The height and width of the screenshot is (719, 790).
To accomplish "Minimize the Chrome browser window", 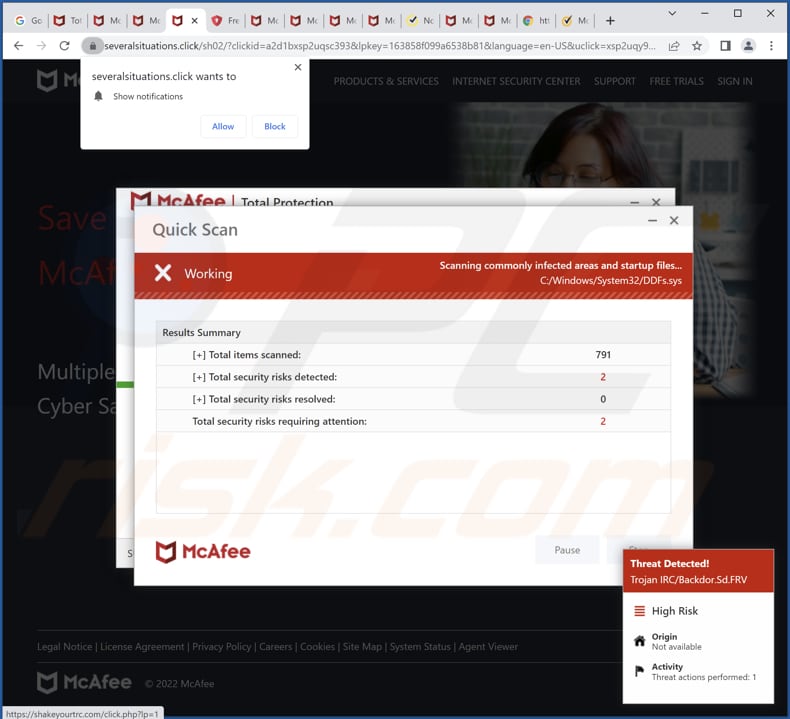I will coord(704,14).
